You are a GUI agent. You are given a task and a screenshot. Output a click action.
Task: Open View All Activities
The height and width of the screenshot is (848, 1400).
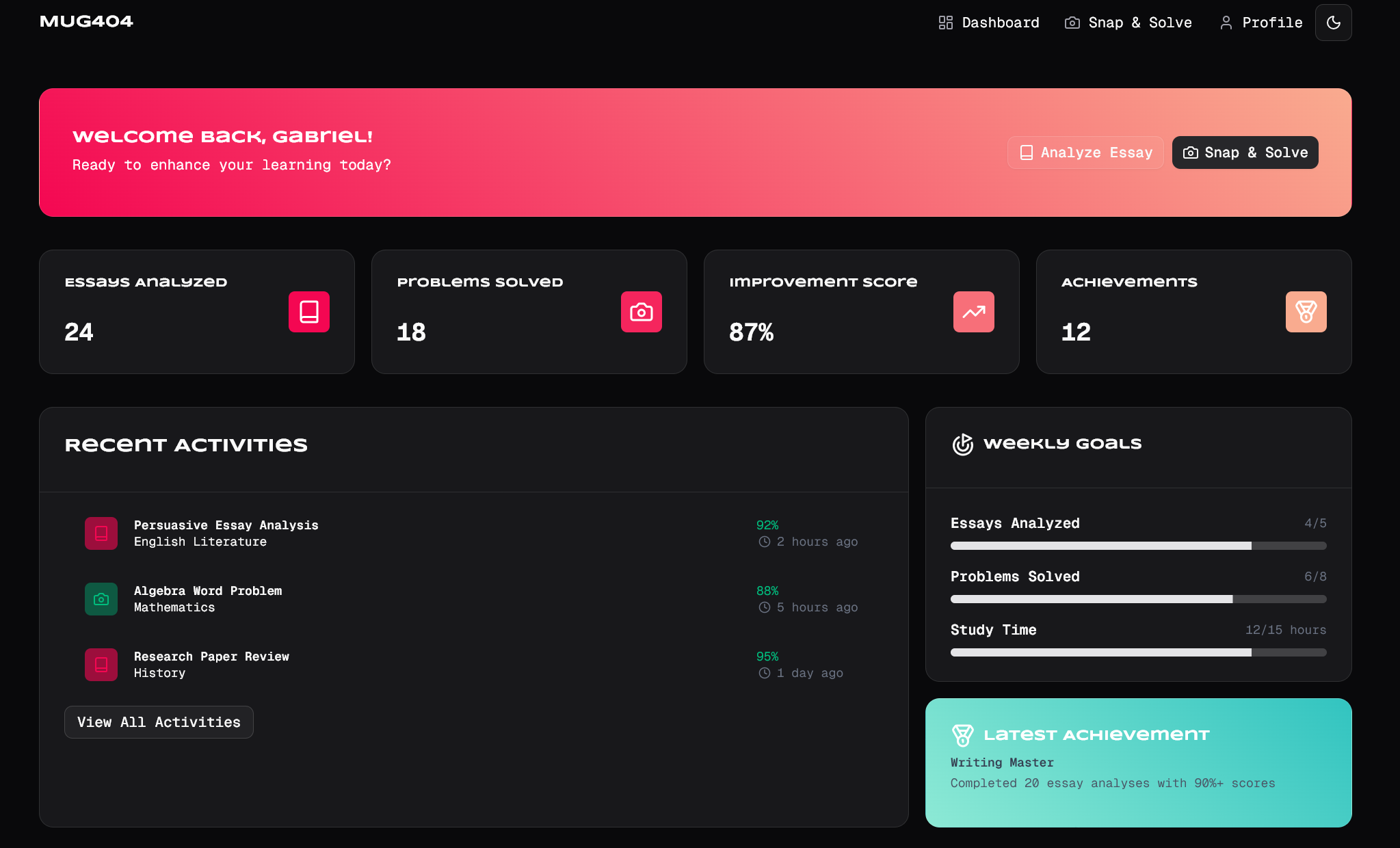(159, 722)
